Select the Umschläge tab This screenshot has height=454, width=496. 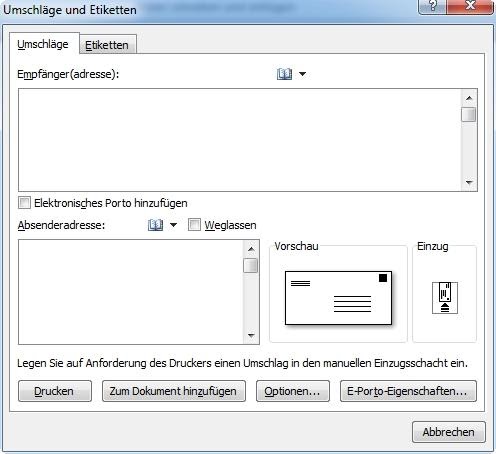[x=43, y=44]
